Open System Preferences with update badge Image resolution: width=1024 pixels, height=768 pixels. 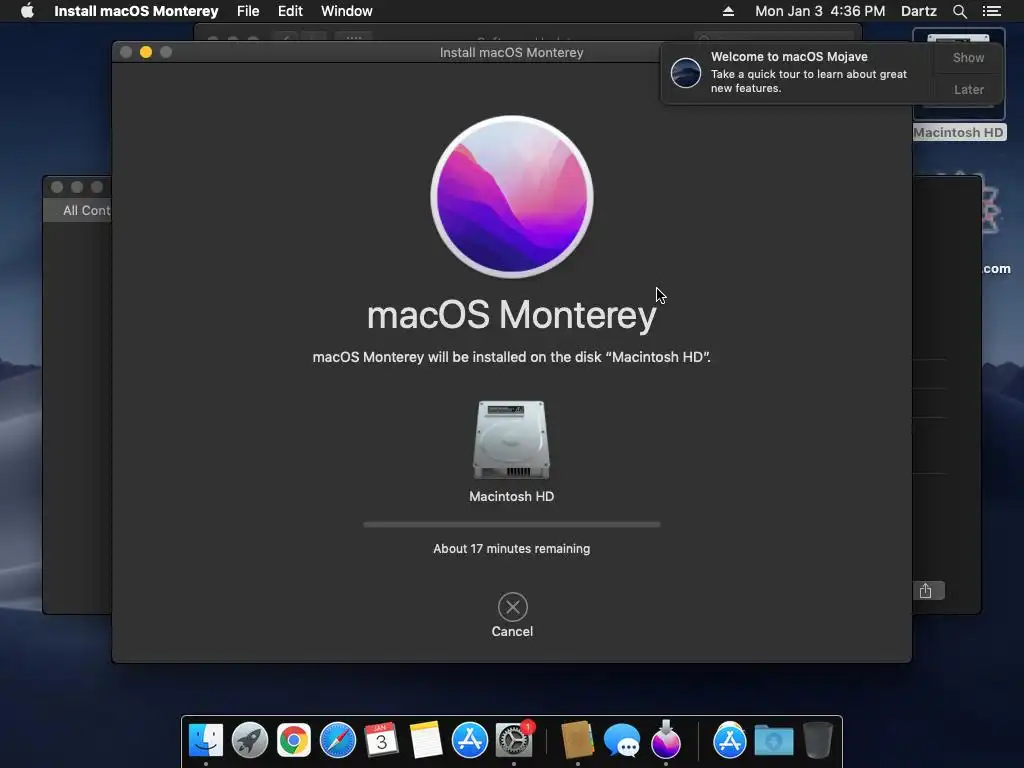[x=514, y=740]
